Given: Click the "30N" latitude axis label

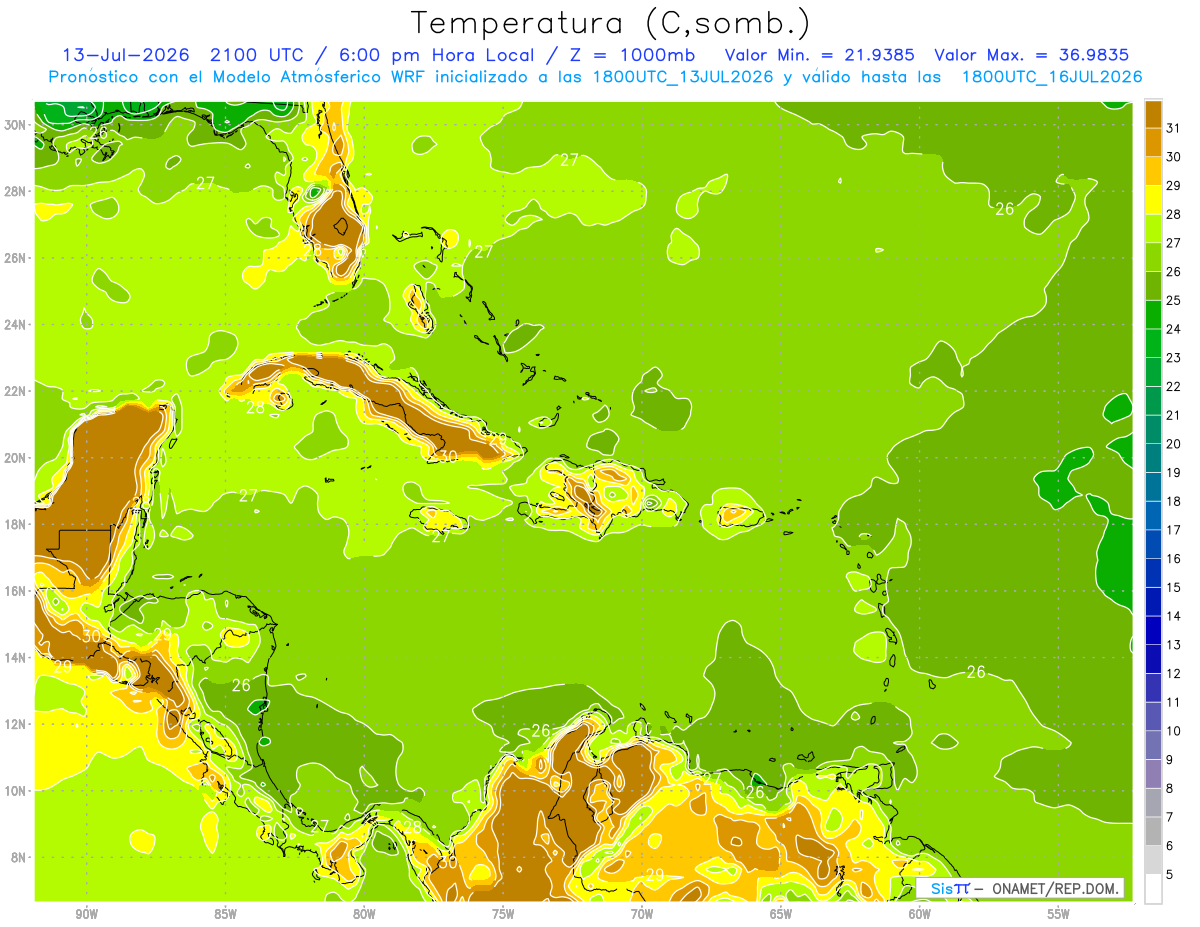Looking at the screenshot, I should tap(17, 125).
